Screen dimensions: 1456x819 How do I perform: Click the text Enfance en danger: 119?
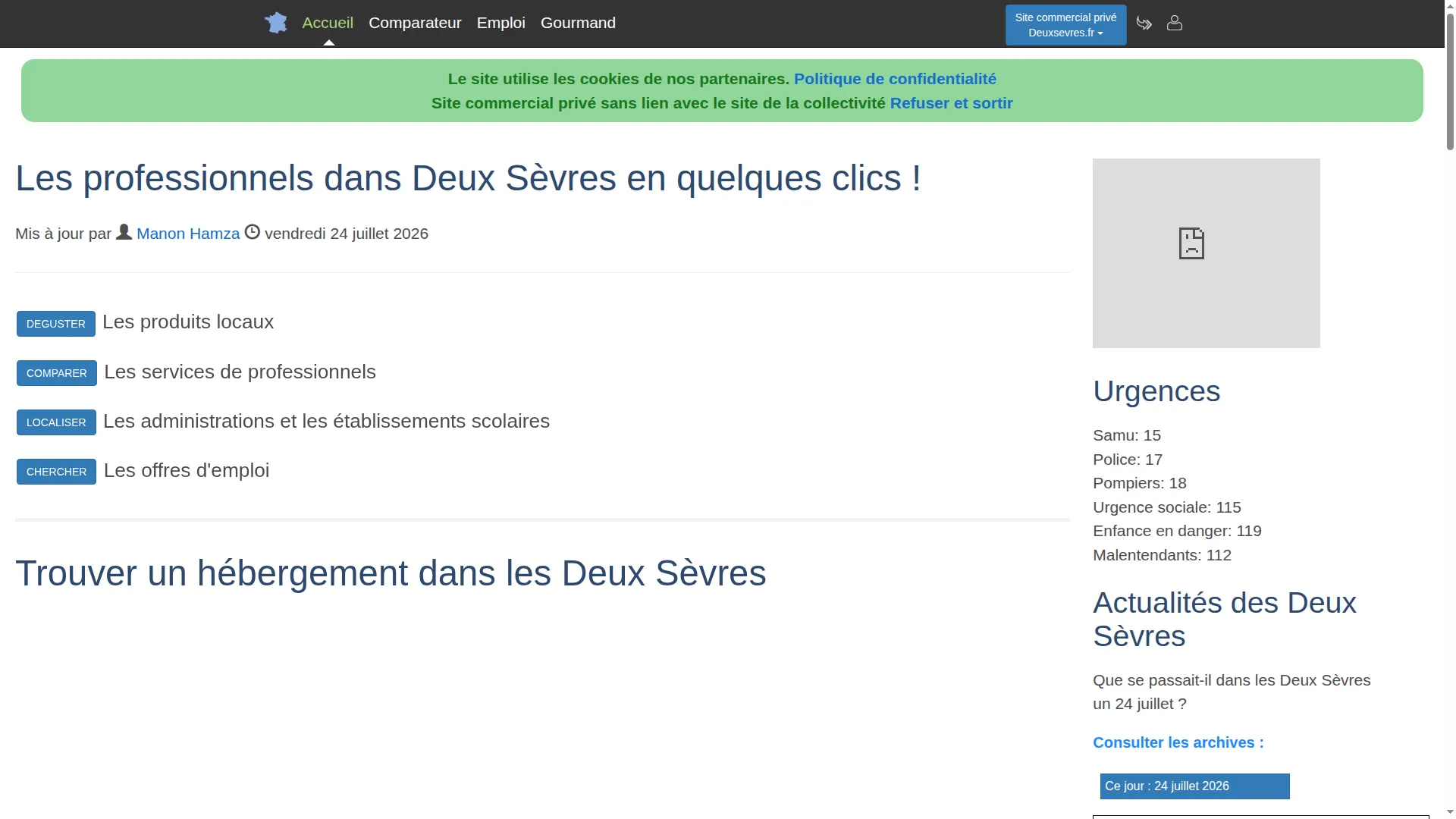click(1177, 531)
